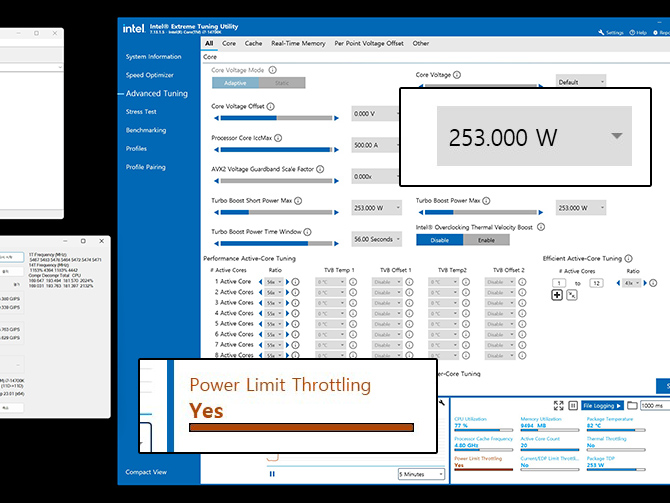The image size is (670, 503).
Task: Show TVB Temp 1 info for 2 Active Cores
Action: [x=353, y=292]
